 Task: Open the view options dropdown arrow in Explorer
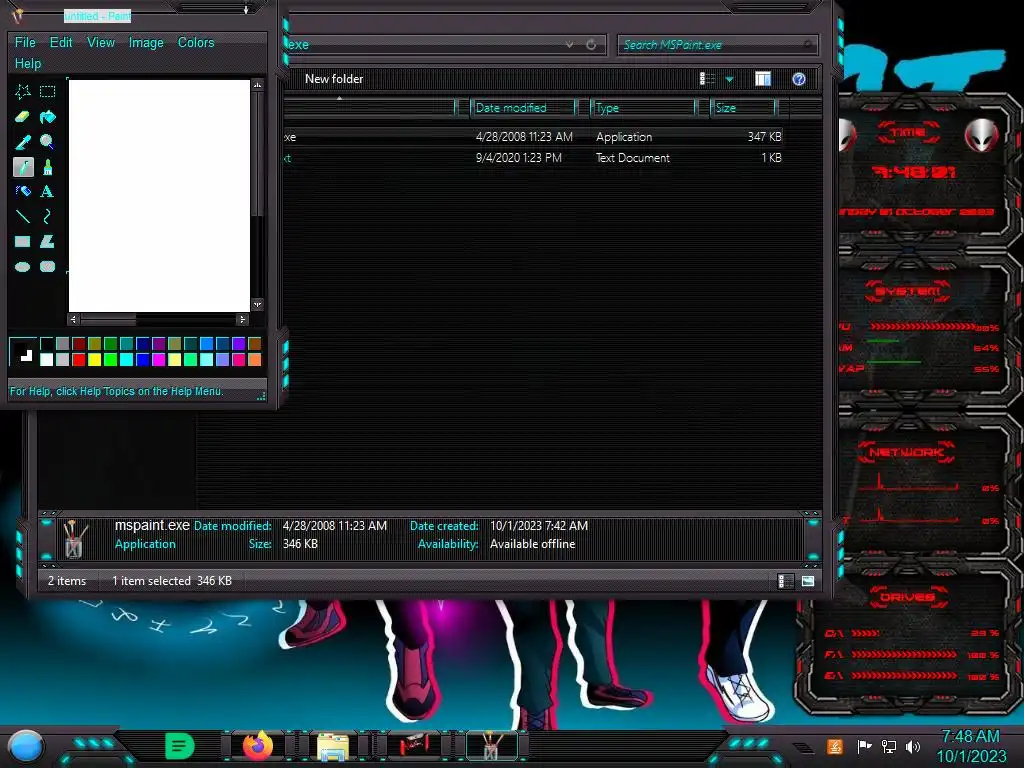(x=729, y=80)
